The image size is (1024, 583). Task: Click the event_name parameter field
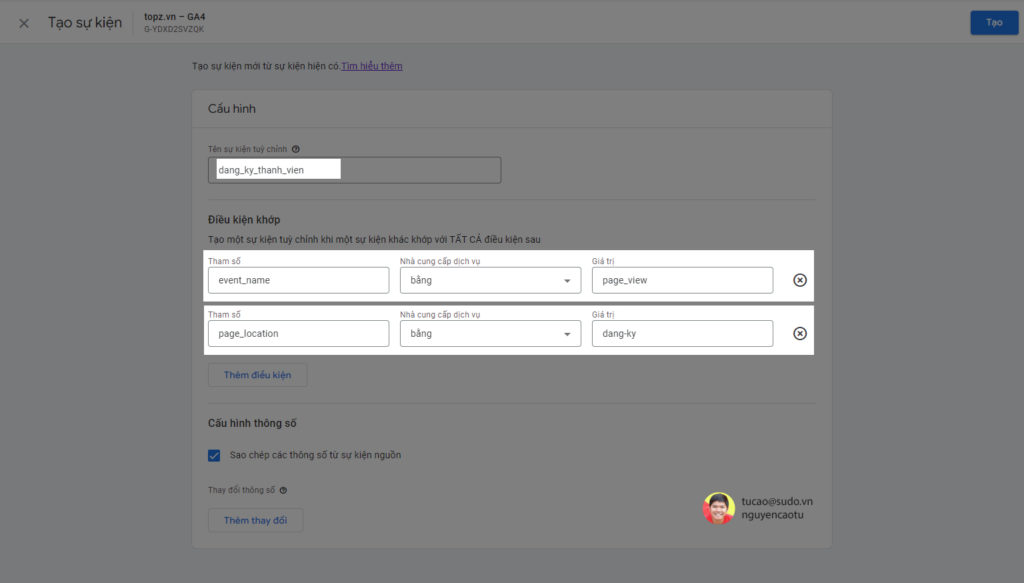pos(298,280)
